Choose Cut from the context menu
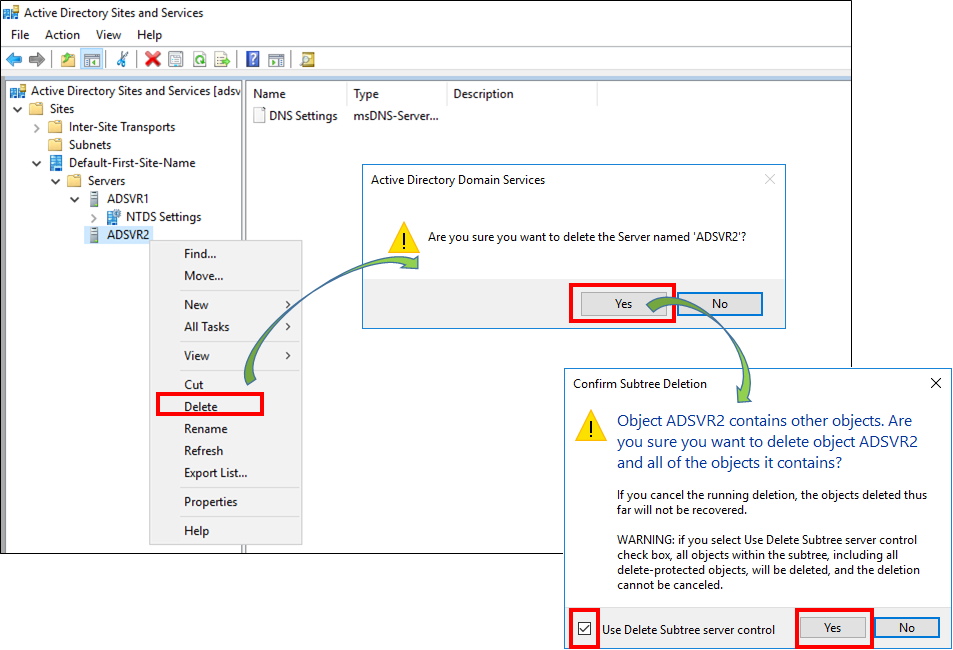This screenshot has height=650, width=953. (225, 384)
